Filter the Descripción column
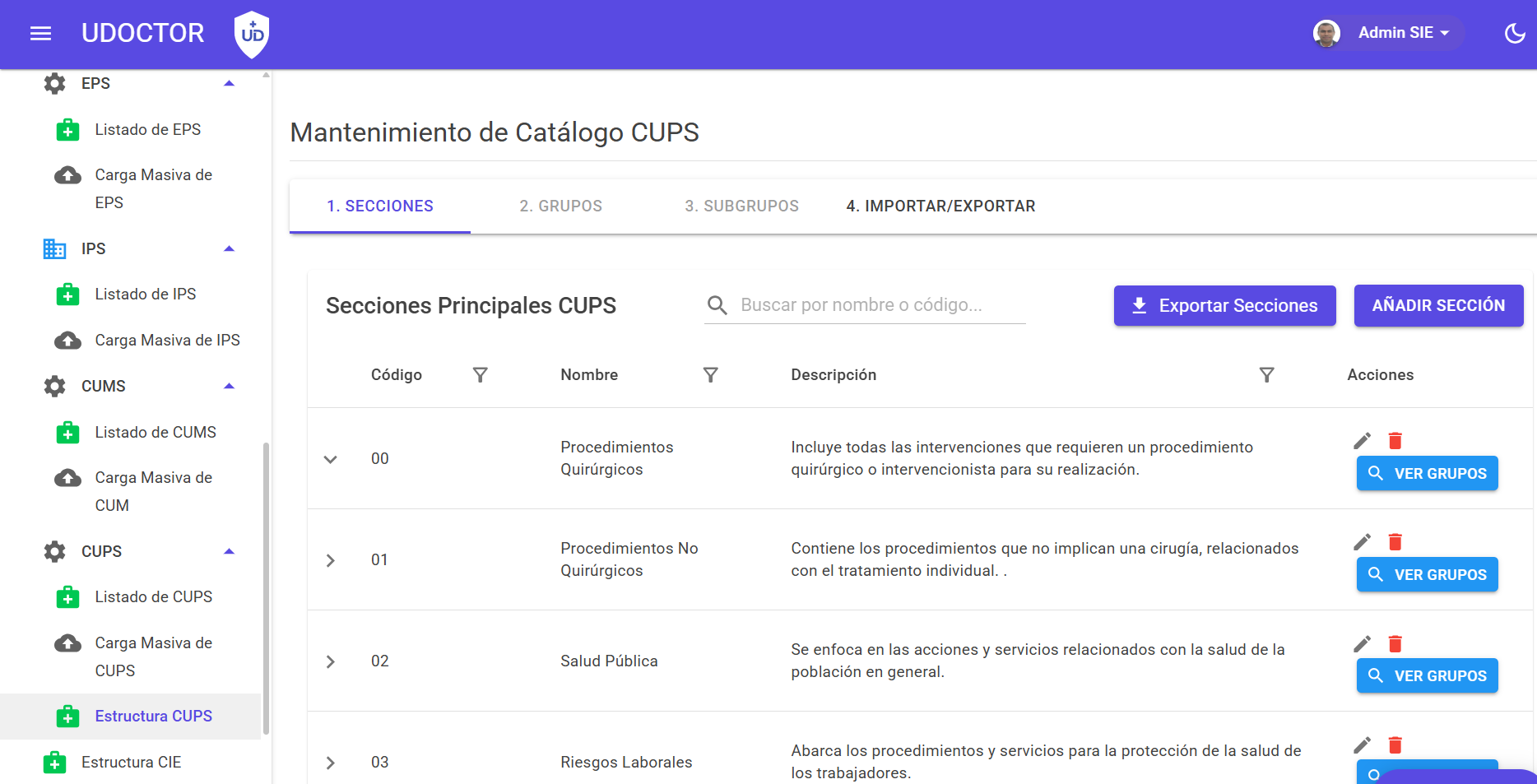The image size is (1537, 784). click(1267, 375)
